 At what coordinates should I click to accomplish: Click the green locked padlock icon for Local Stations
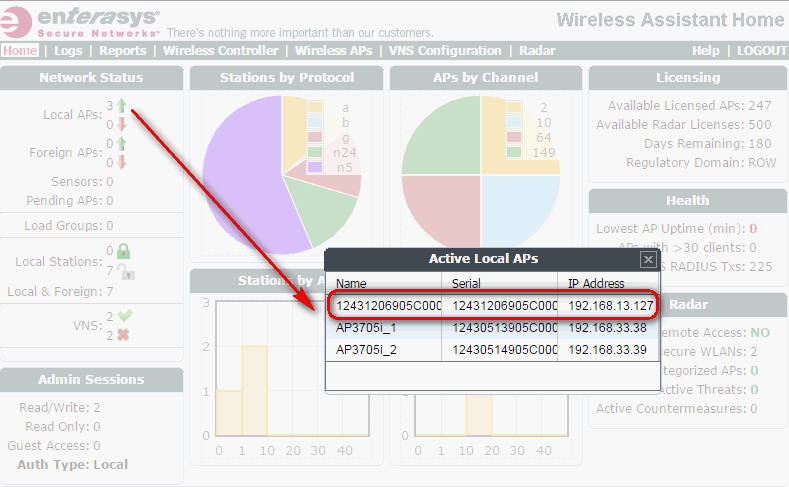(123, 251)
